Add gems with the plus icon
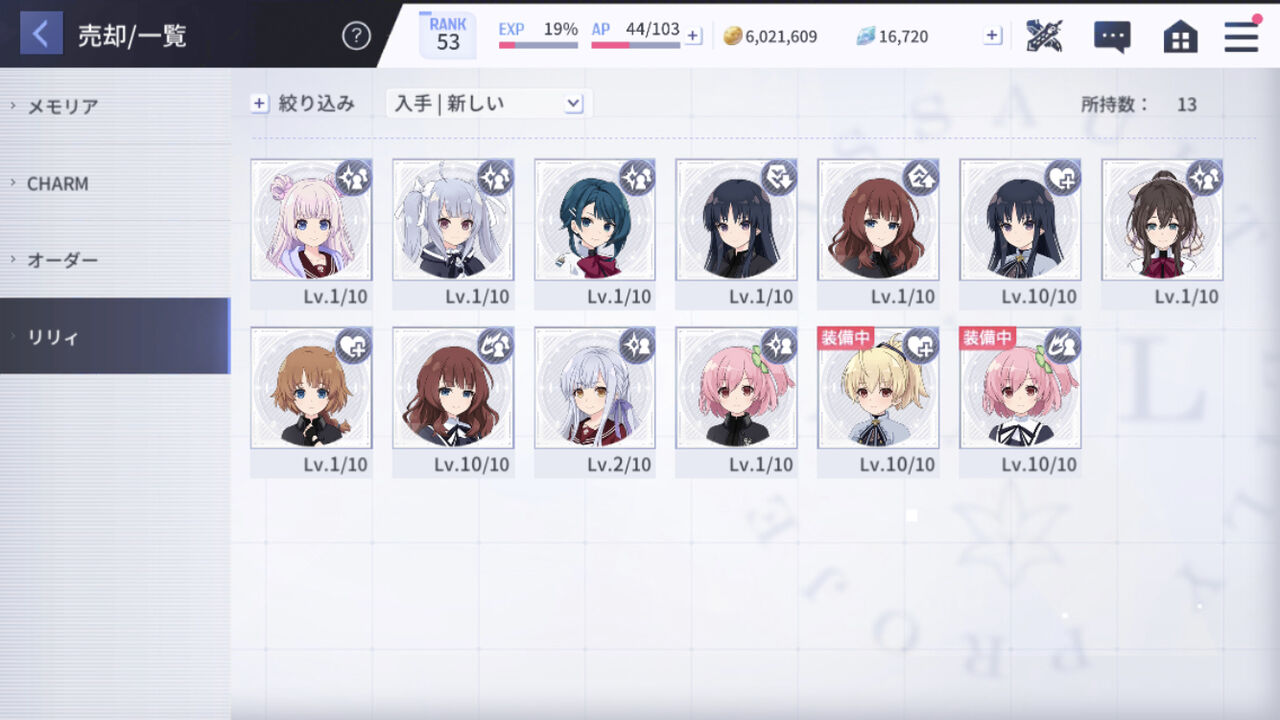 pos(992,36)
